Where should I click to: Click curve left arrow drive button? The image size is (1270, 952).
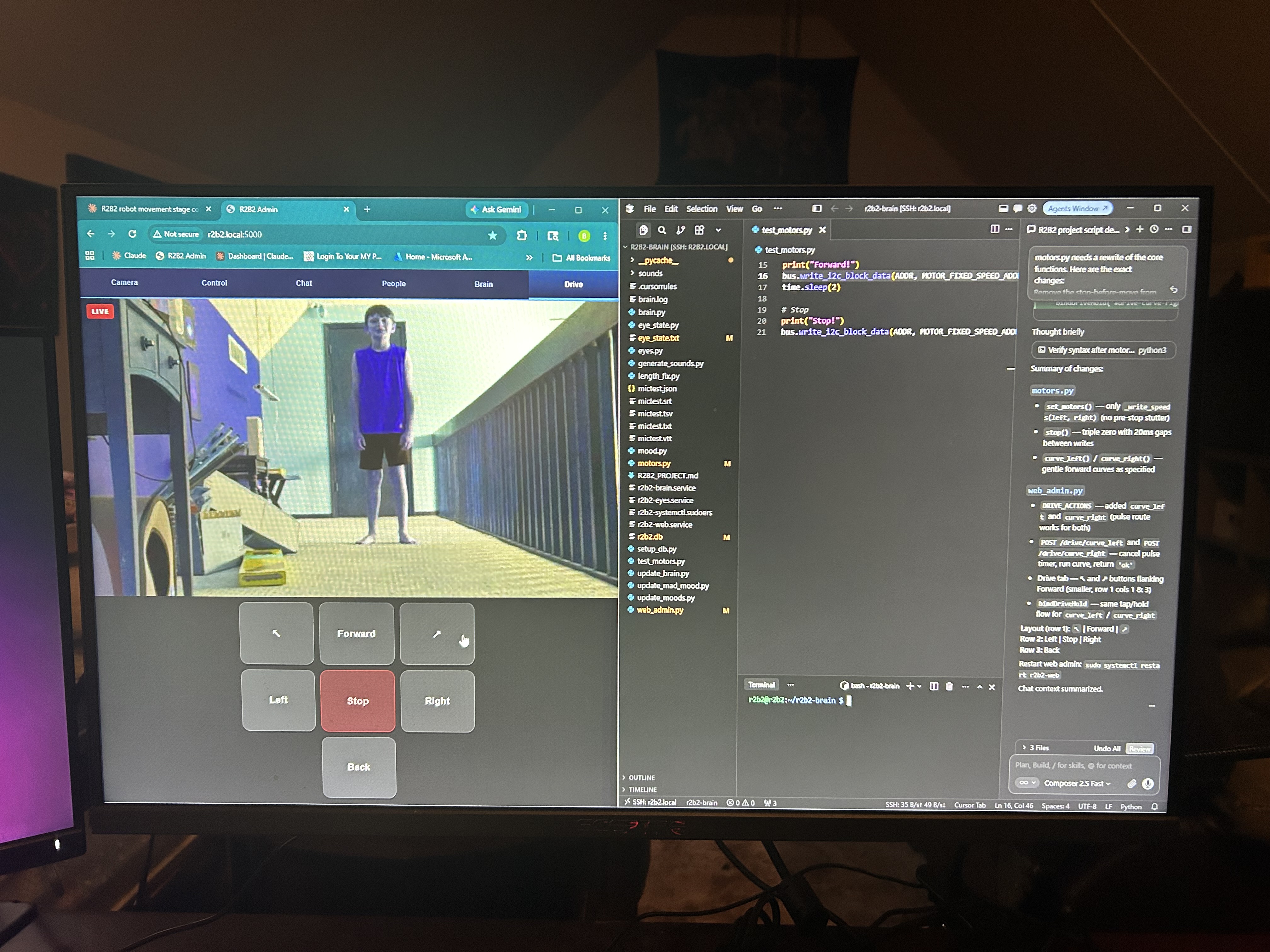pos(276,633)
